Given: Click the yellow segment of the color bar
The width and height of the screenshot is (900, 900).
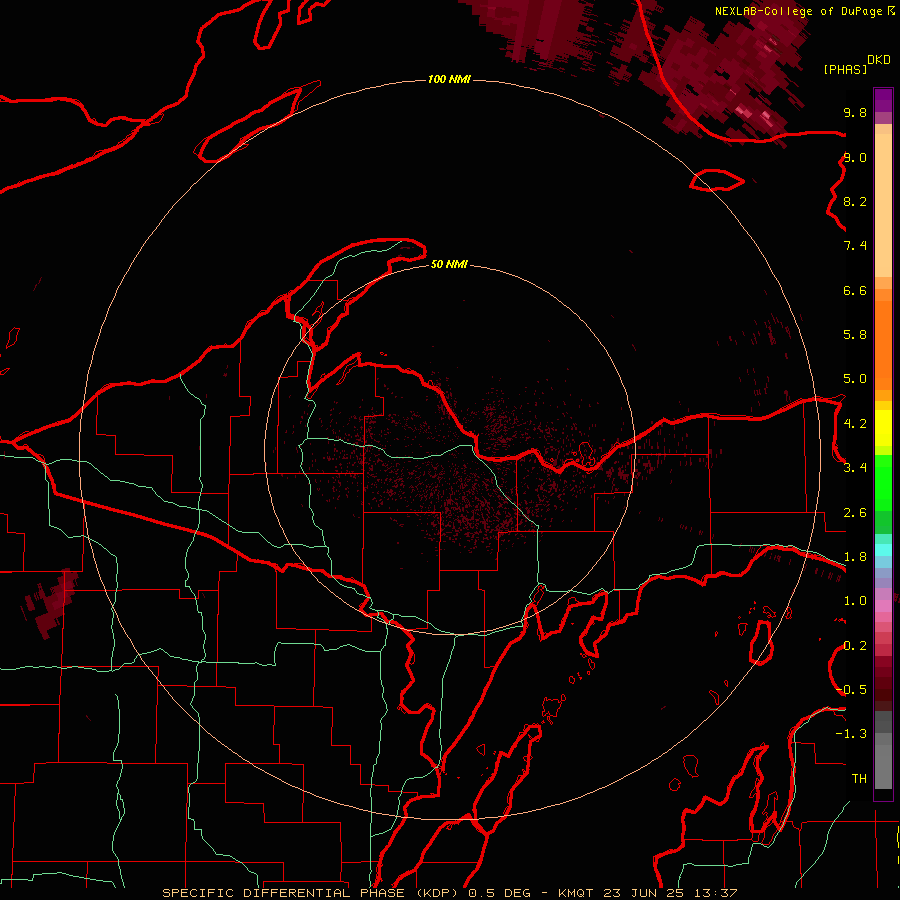Looking at the screenshot, I should click(x=883, y=428).
